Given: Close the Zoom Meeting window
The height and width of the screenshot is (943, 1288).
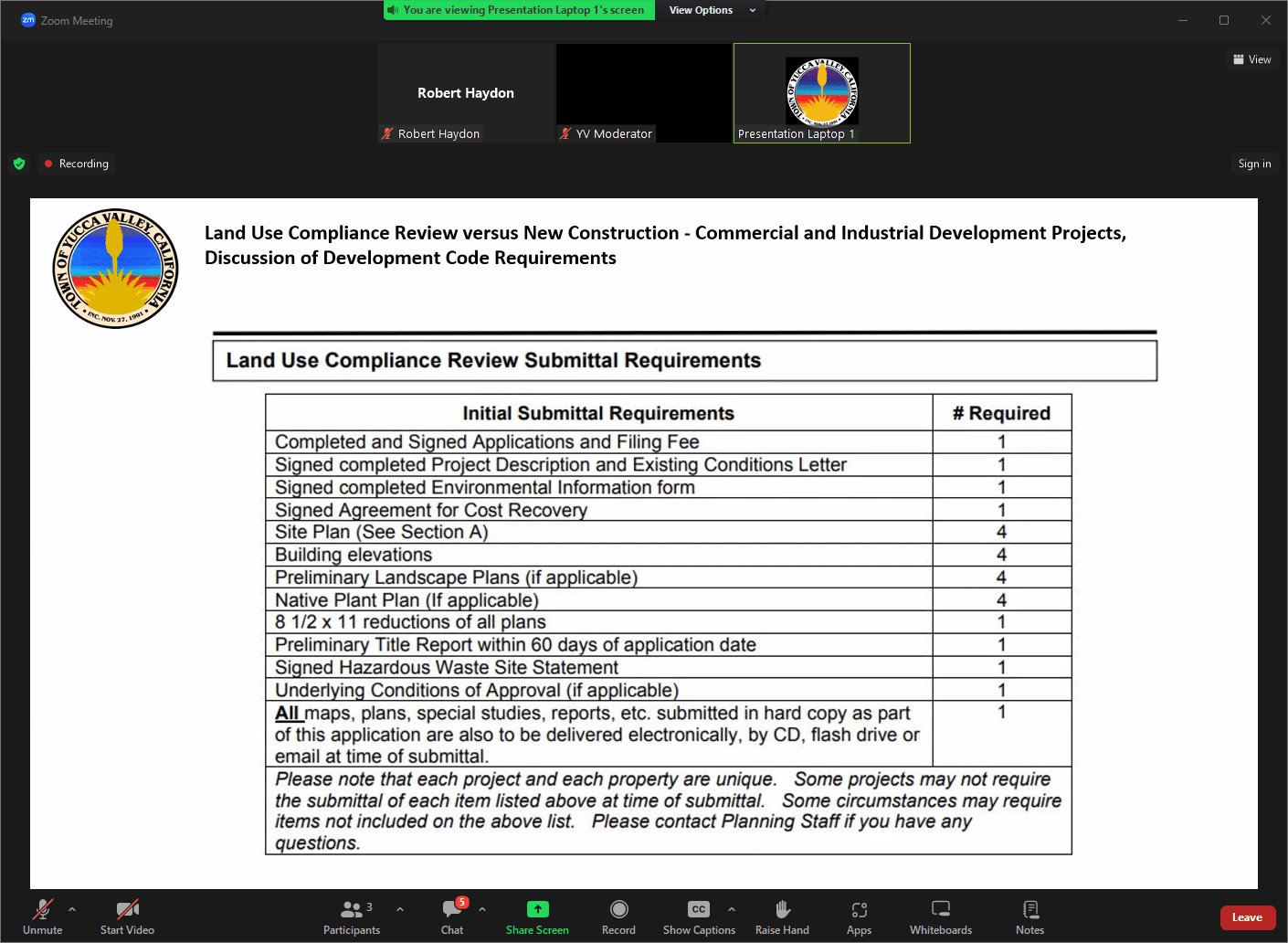Looking at the screenshot, I should (1265, 20).
